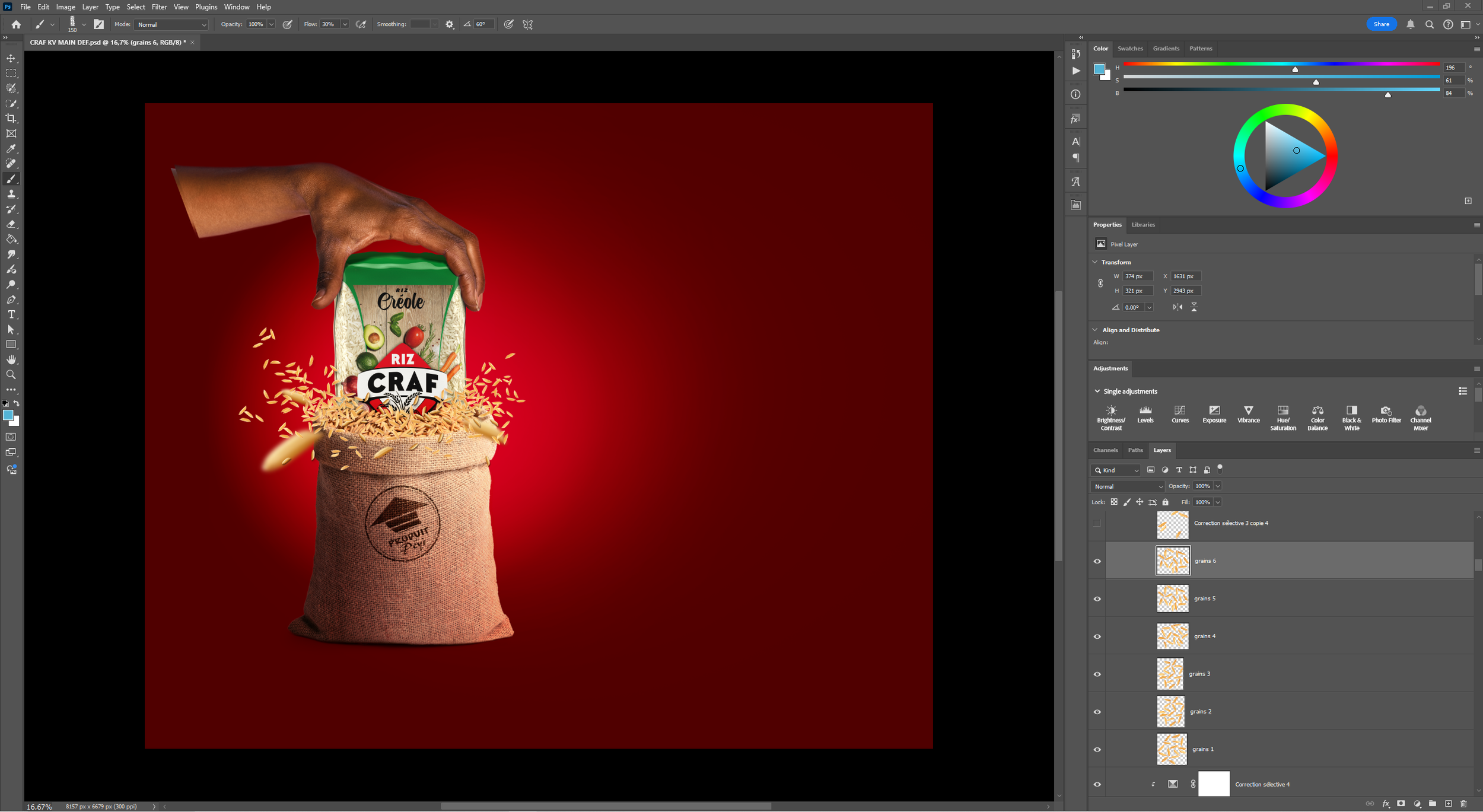
Task: Toggle visibility of grains 3 layer
Action: [x=1097, y=674]
